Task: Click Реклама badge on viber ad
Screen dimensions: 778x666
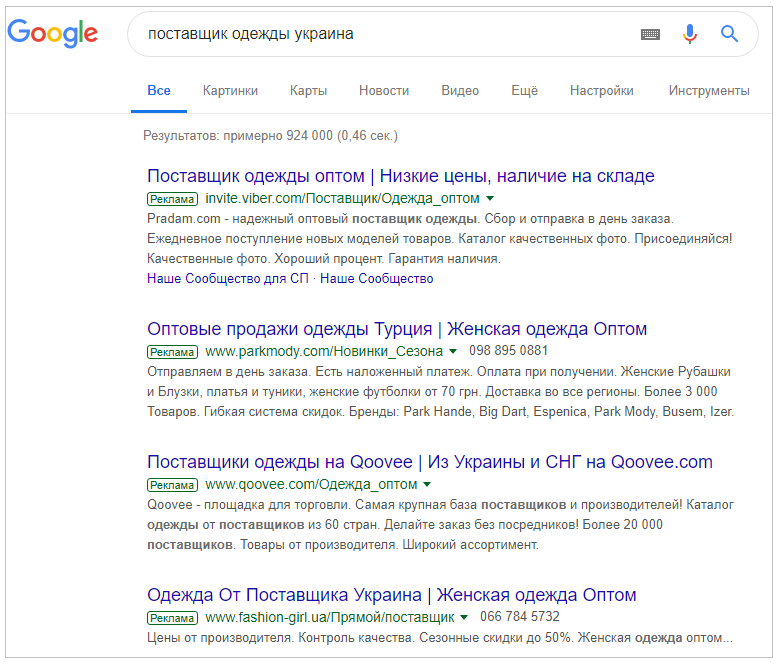Action: [173, 199]
